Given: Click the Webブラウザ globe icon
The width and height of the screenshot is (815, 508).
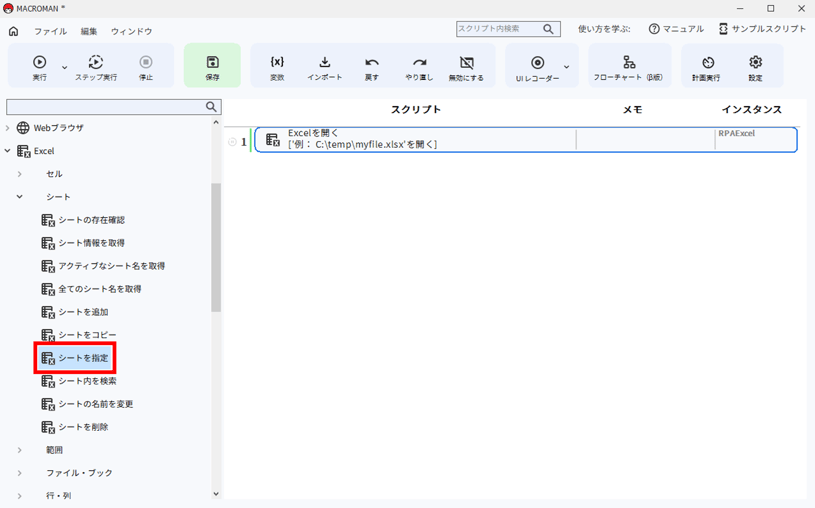Looking at the screenshot, I should [23, 128].
